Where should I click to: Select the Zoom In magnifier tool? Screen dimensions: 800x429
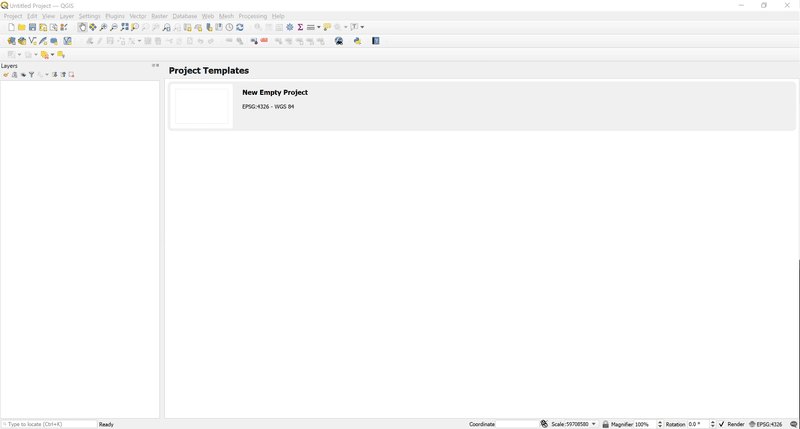pos(103,27)
